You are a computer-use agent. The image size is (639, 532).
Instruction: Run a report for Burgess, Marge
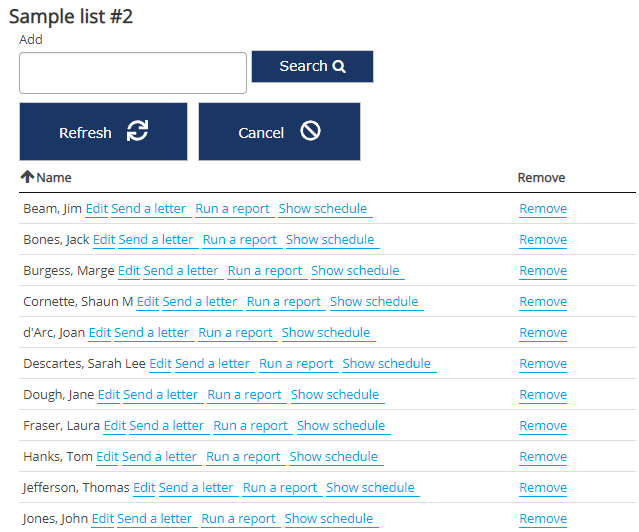[x=265, y=271]
